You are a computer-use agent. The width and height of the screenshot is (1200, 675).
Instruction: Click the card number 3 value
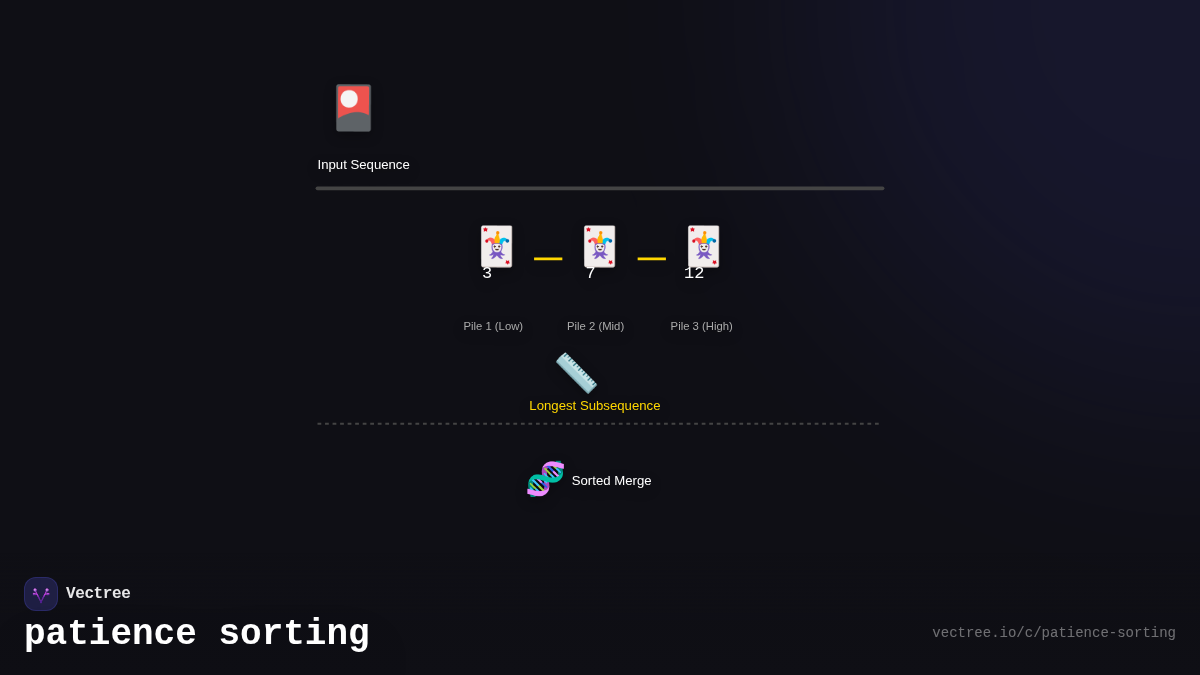tap(486, 272)
